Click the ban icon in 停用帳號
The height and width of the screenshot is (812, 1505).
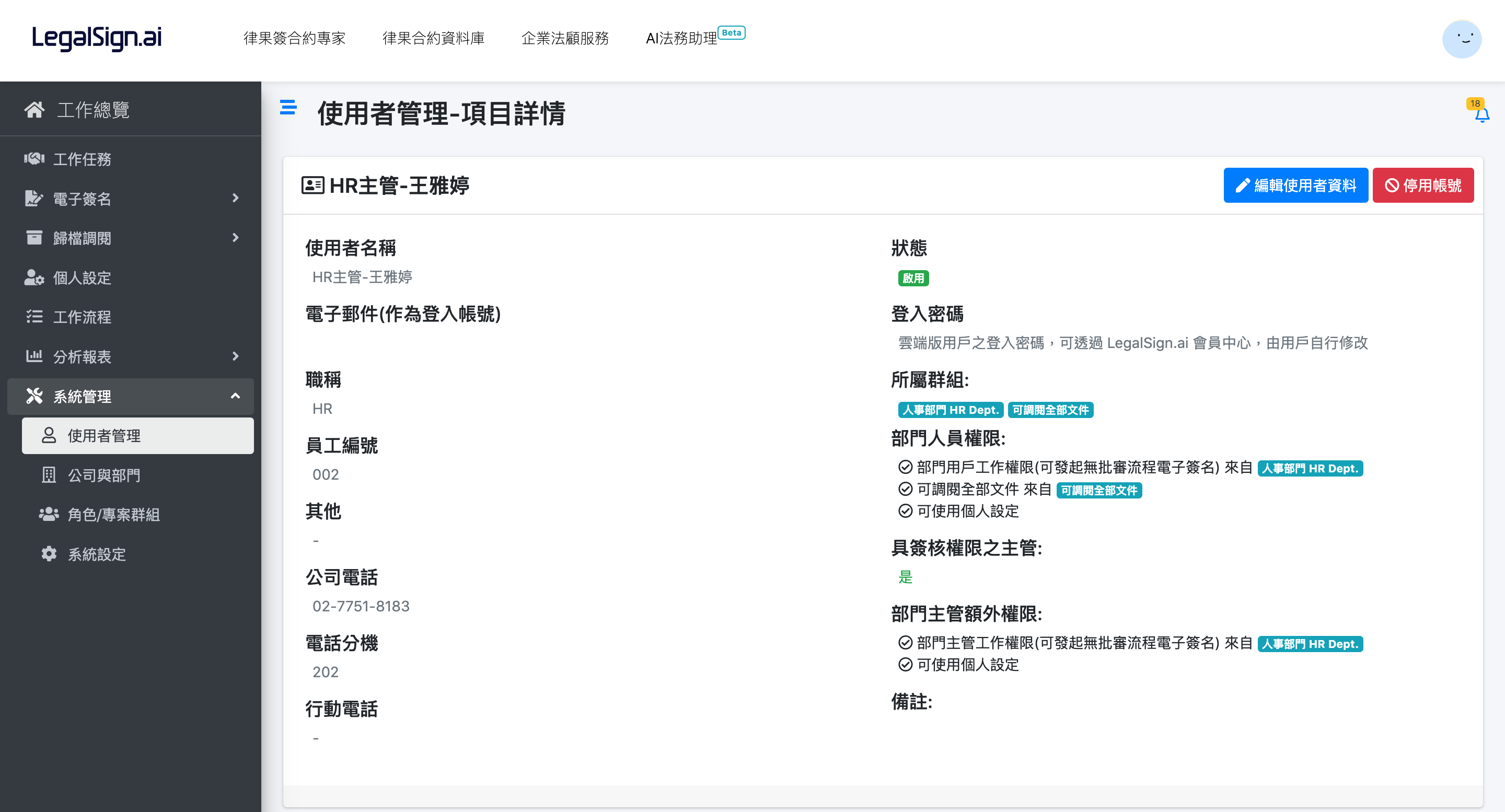1392,185
